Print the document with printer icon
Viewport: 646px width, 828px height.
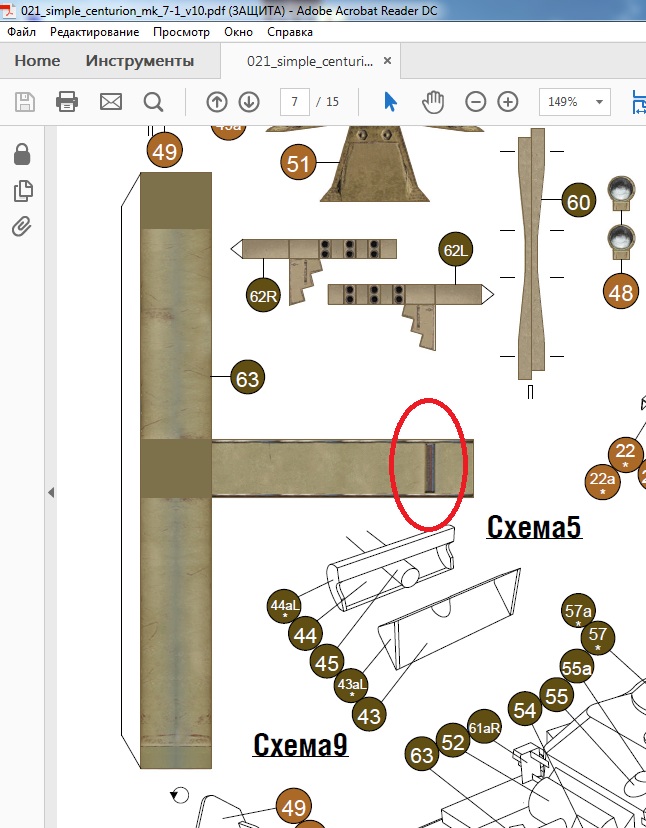pos(67,101)
